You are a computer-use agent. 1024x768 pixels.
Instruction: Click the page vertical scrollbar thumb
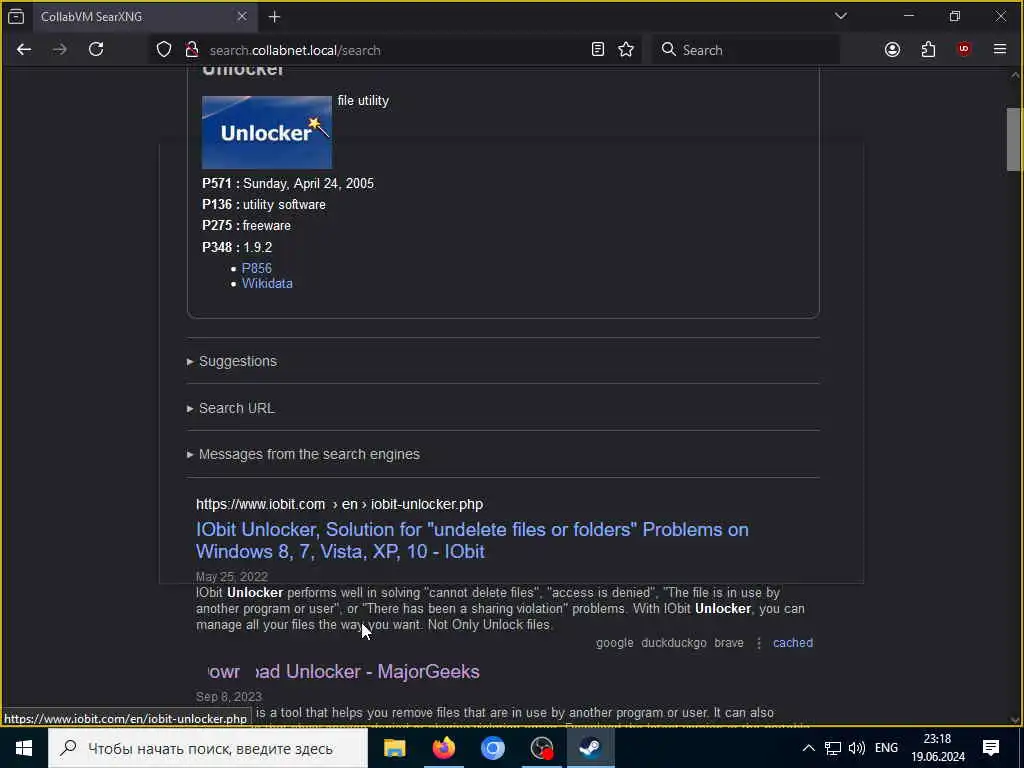(1014, 139)
